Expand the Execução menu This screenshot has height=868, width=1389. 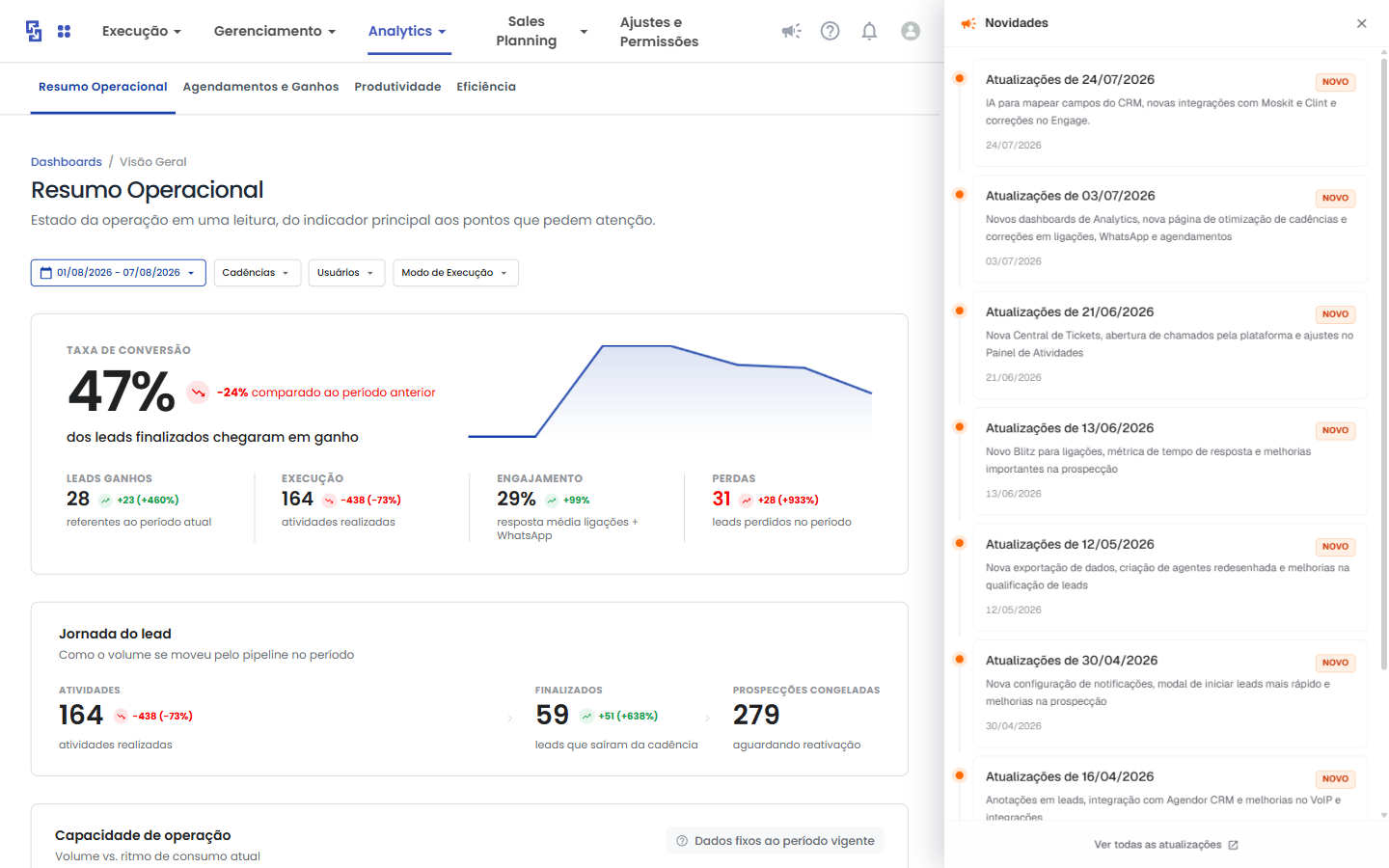click(x=142, y=31)
